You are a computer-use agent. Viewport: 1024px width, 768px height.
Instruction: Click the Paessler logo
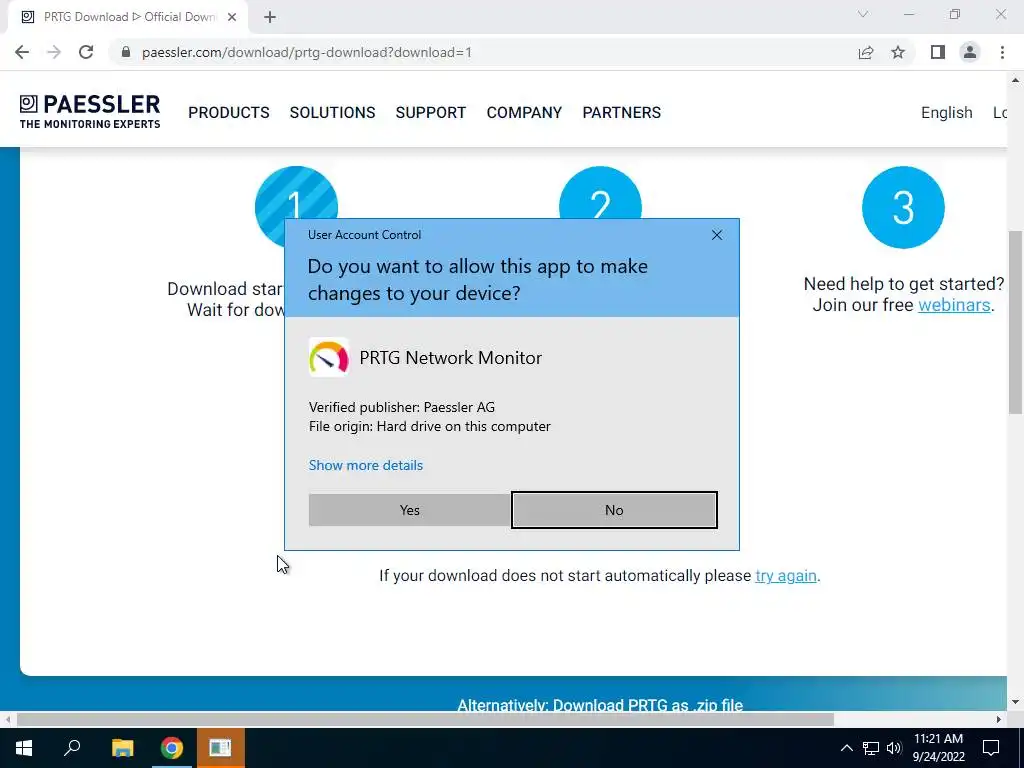(x=89, y=112)
